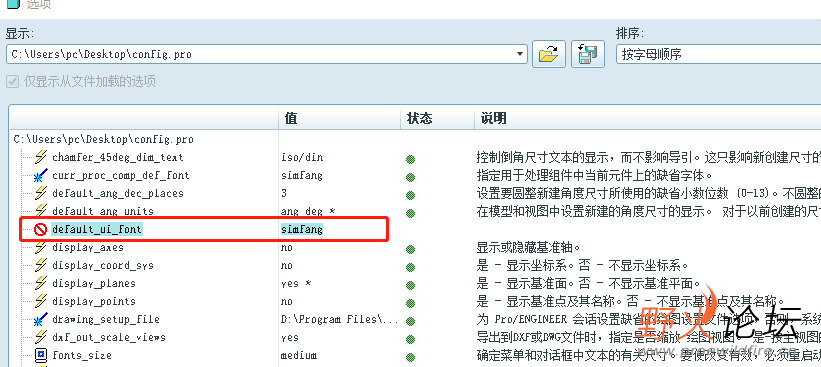Click the save configuration copy icon
The width and height of the screenshot is (821, 367).
click(588, 54)
